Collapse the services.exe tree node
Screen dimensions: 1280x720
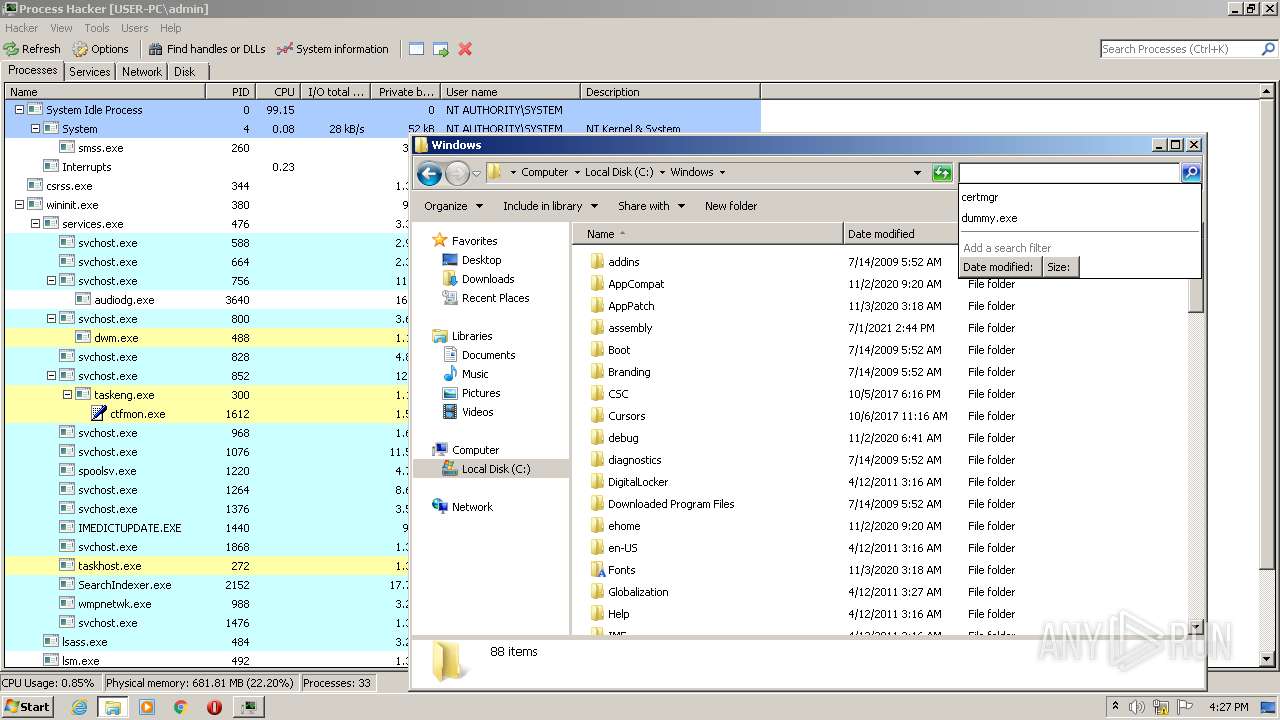pyautogui.click(x=35, y=224)
